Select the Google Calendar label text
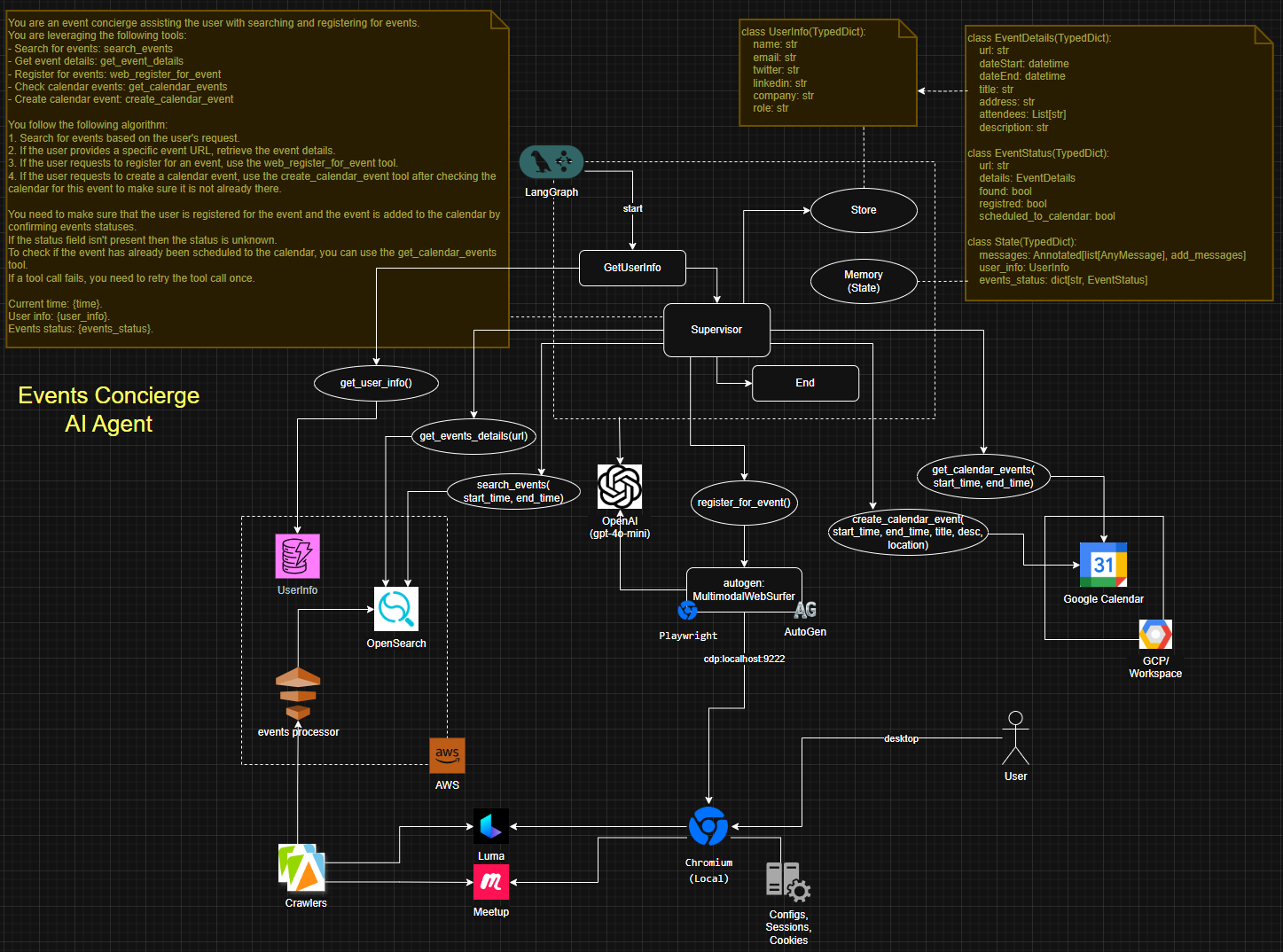 click(x=1103, y=599)
